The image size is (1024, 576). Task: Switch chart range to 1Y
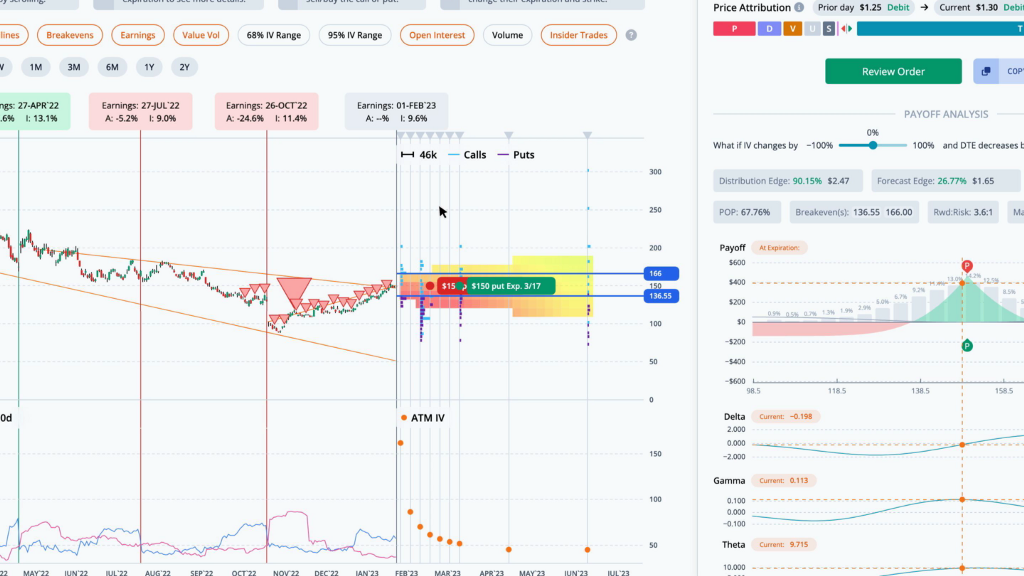pyautogui.click(x=149, y=67)
